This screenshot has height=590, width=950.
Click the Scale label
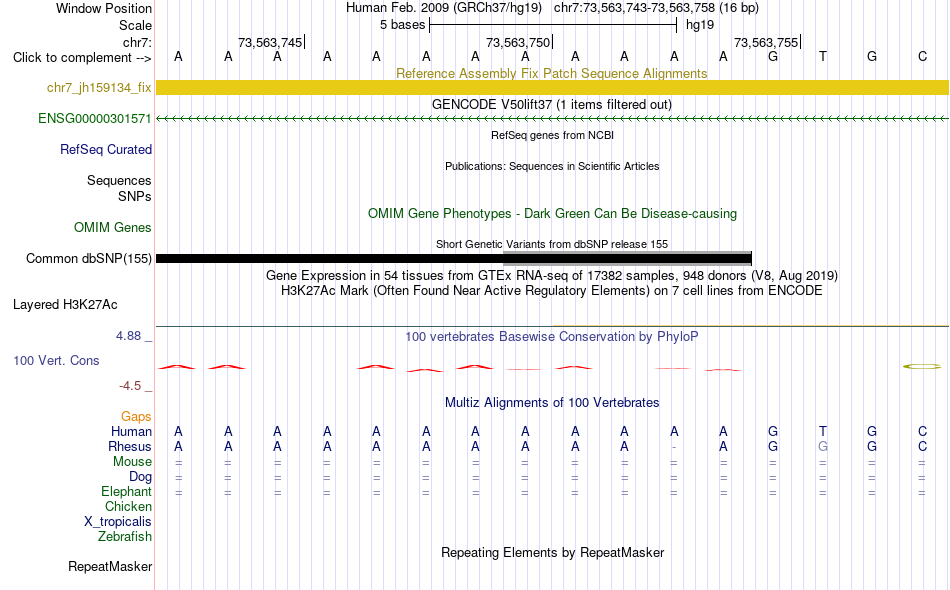[136, 26]
